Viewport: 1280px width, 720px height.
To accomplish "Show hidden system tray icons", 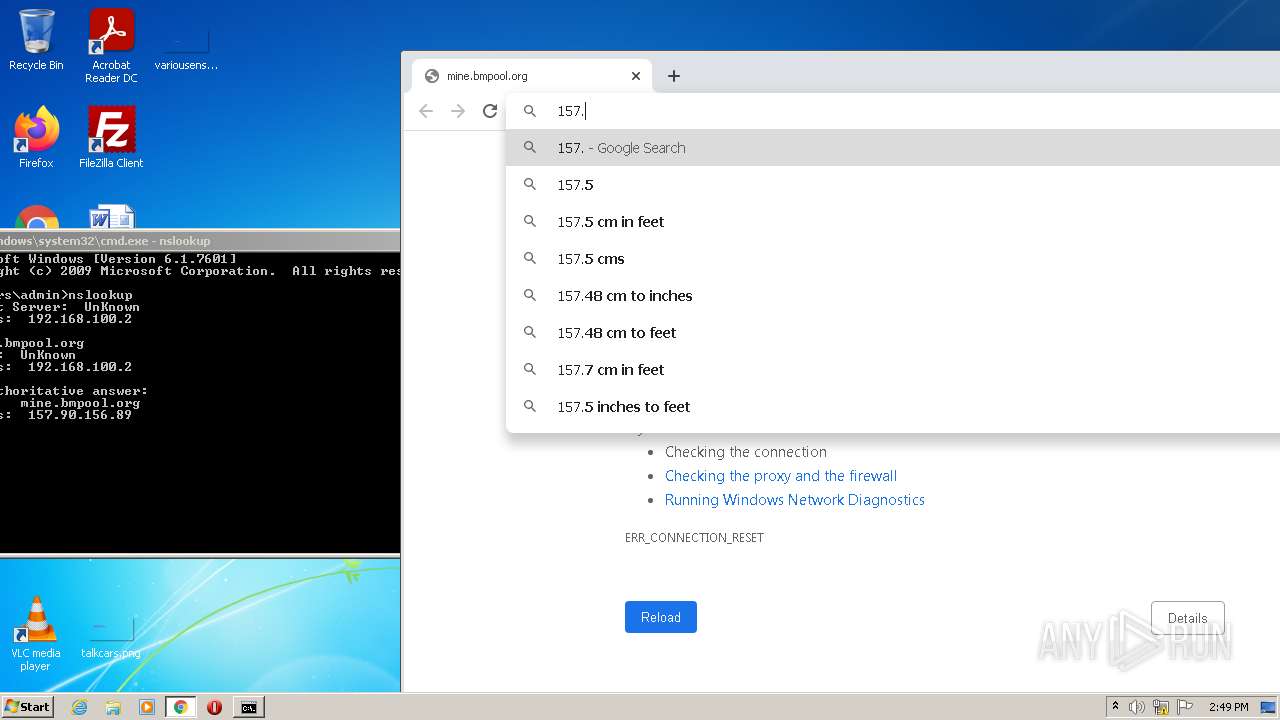I will (x=1115, y=707).
